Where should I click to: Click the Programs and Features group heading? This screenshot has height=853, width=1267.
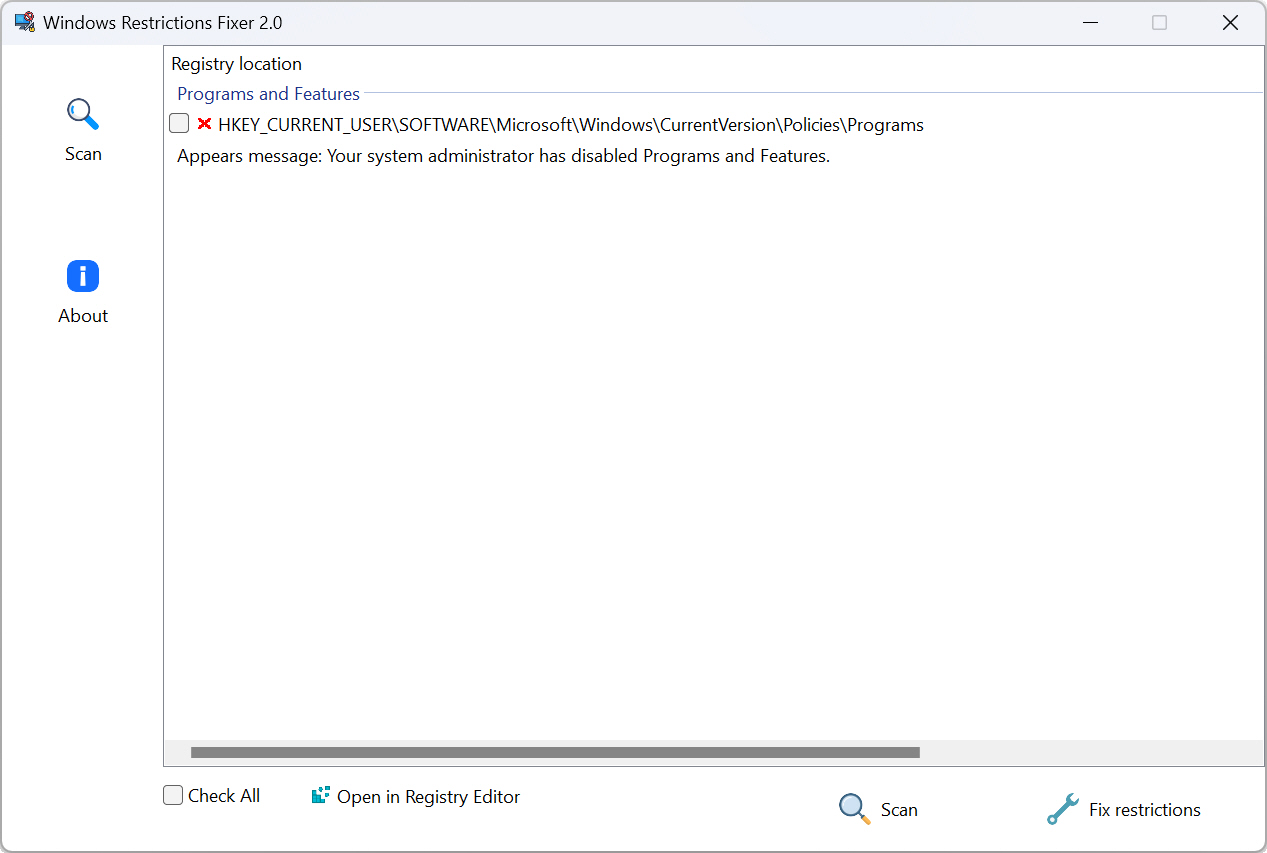tap(268, 93)
